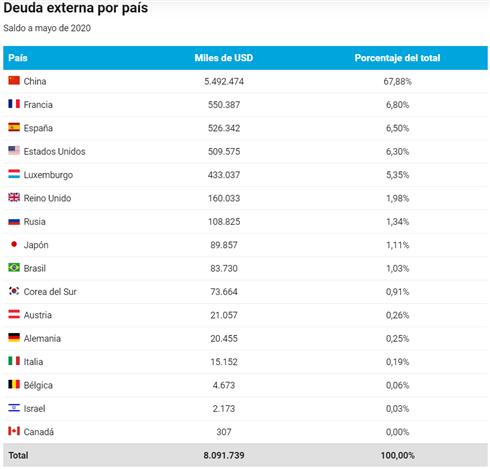490x469 pixels.
Task: Click the United States flag icon
Action: click(x=14, y=150)
